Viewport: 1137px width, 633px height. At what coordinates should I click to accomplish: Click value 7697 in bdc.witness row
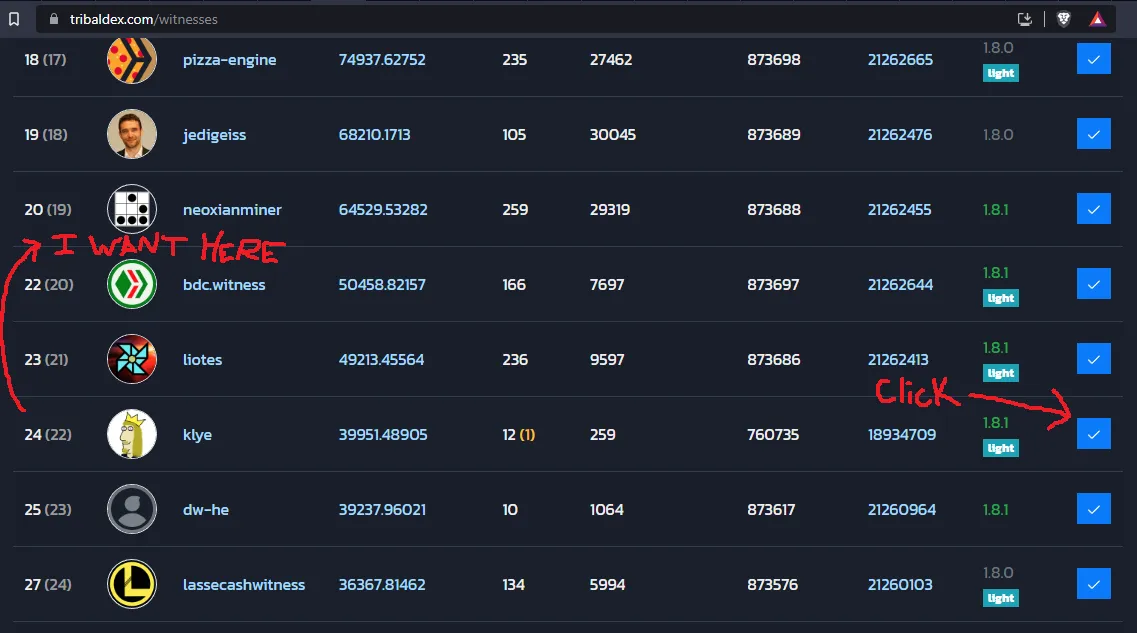[607, 284]
